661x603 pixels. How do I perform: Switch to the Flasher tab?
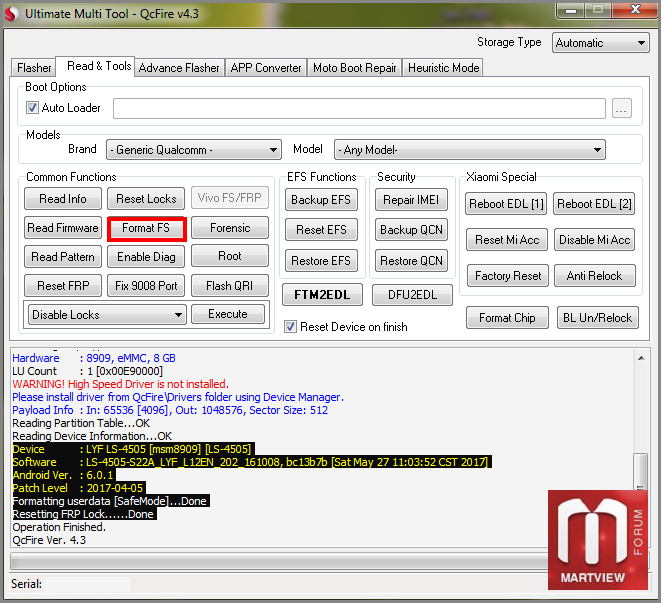(x=34, y=67)
